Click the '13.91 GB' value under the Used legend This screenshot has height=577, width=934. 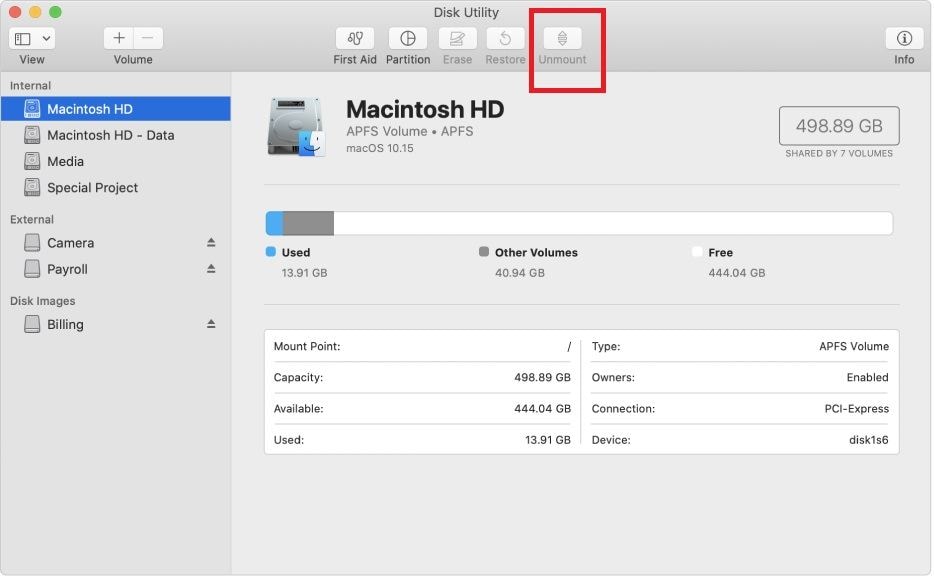tap(304, 273)
